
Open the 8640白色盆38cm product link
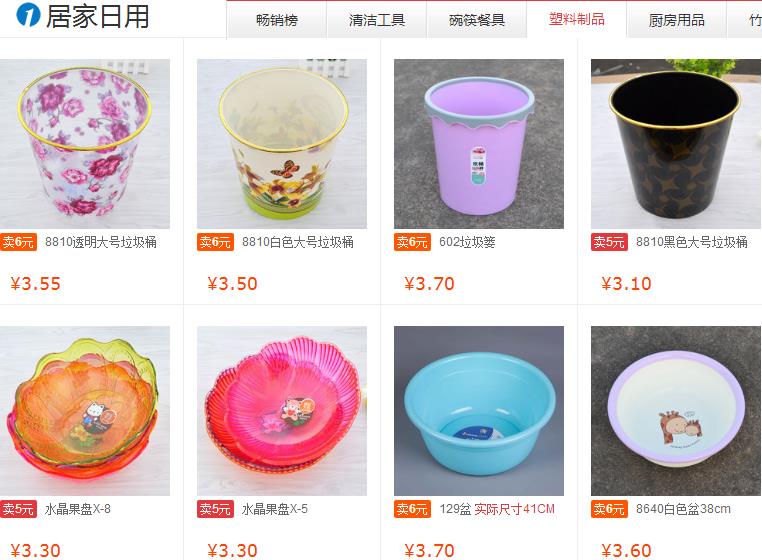[x=683, y=509]
